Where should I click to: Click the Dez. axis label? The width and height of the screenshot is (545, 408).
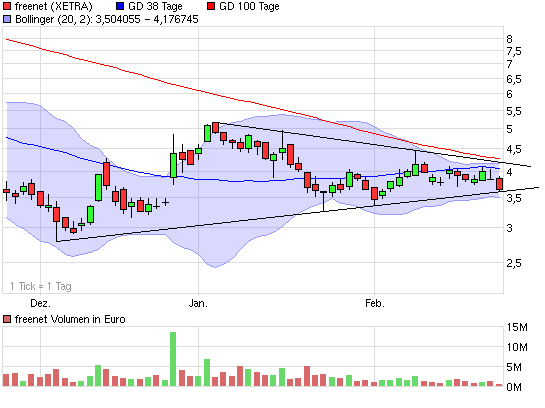pos(40,303)
